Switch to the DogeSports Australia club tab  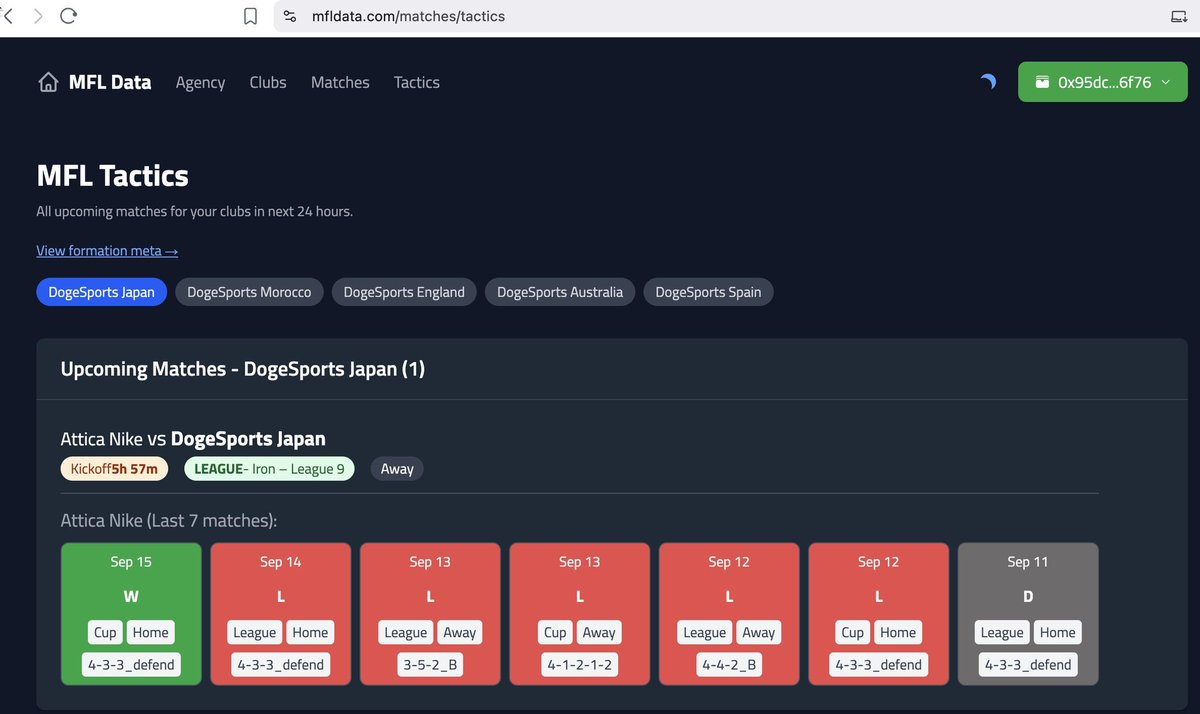(560, 292)
